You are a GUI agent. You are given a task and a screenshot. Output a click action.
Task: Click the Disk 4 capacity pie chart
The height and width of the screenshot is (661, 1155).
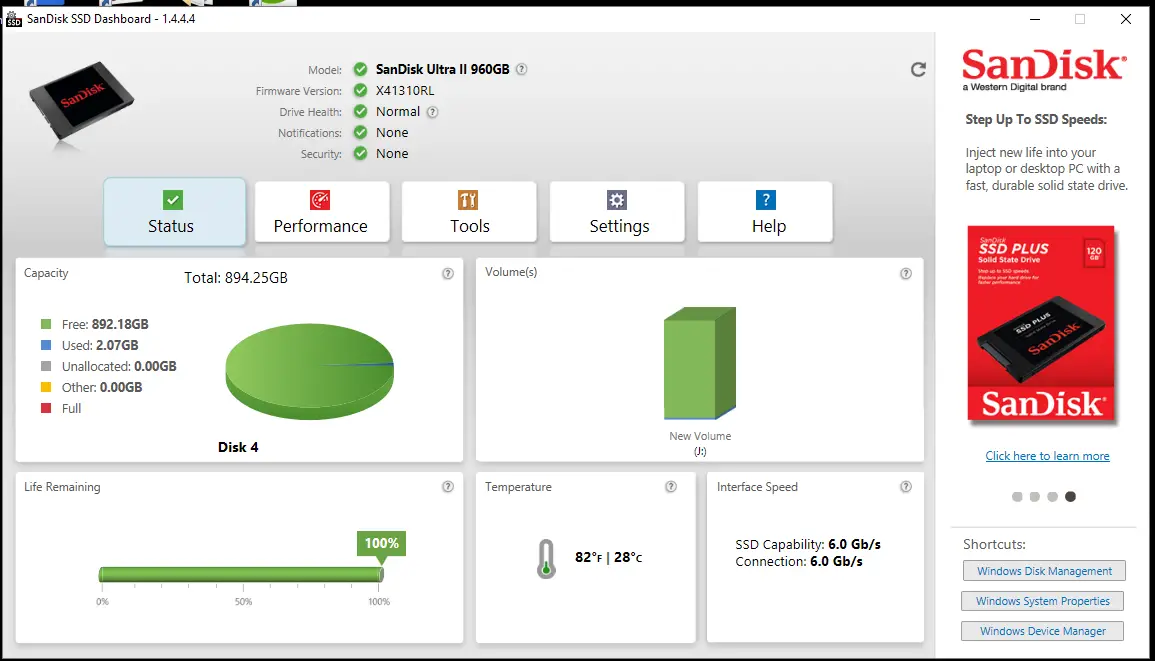point(309,371)
